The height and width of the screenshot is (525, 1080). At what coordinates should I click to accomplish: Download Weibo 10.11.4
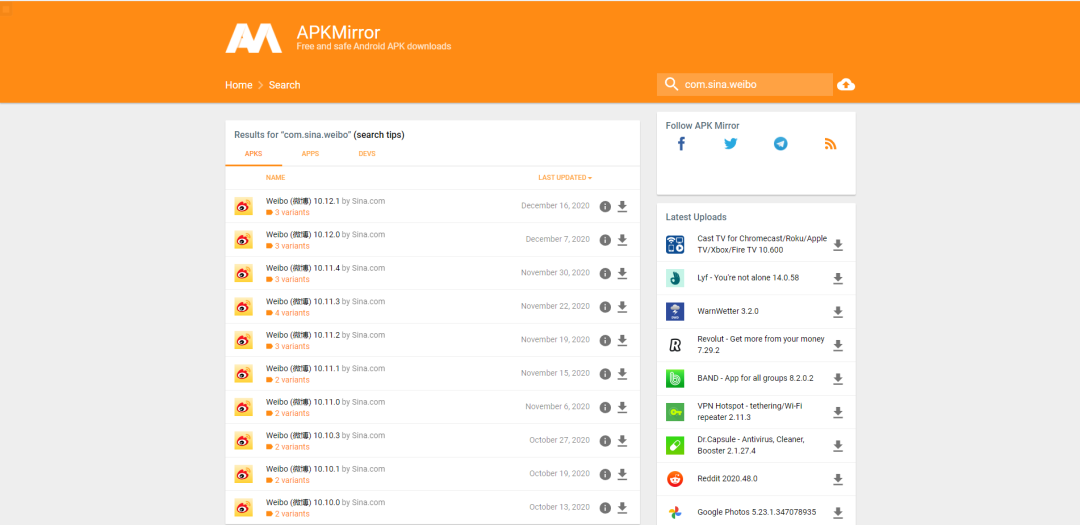coord(622,273)
